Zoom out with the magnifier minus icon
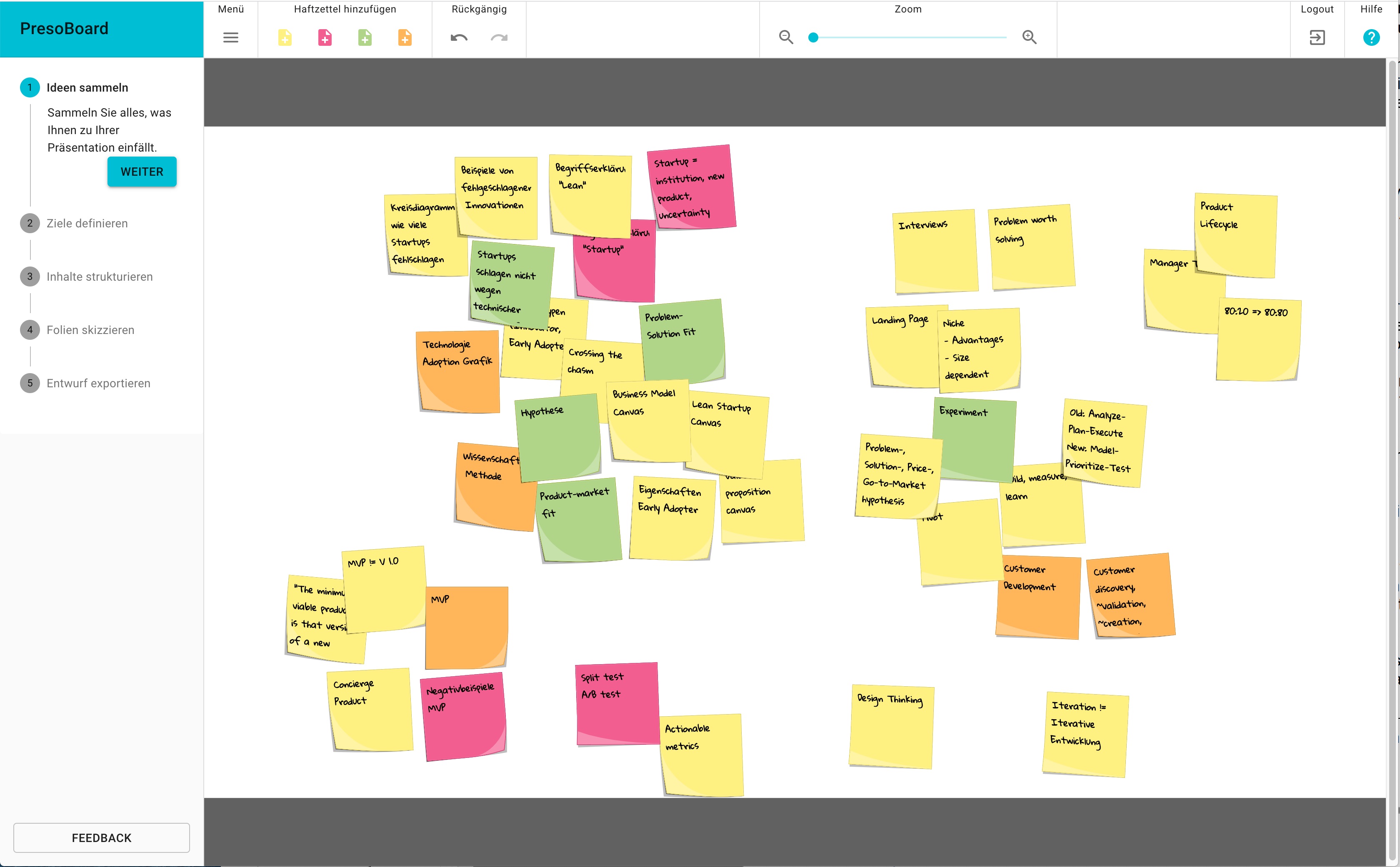 click(x=787, y=37)
